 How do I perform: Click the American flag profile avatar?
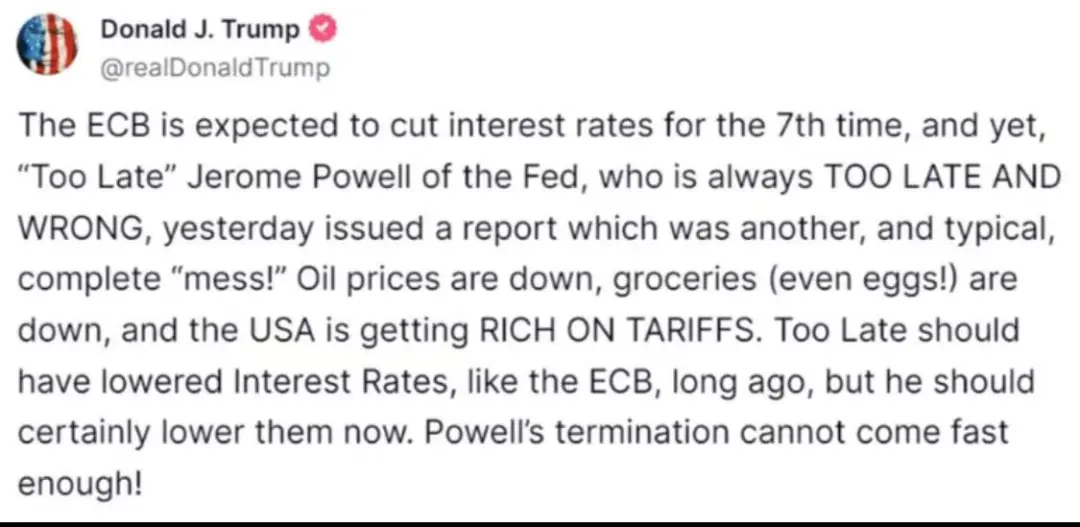click(47, 45)
